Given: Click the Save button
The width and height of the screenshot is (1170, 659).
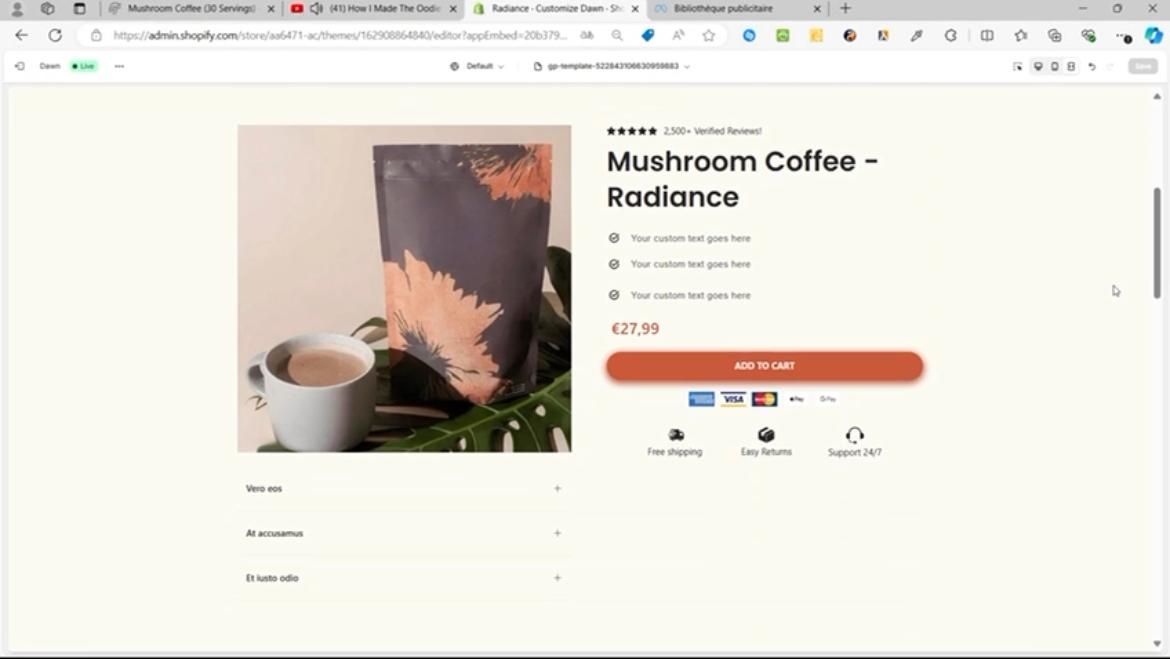Looking at the screenshot, I should (x=1142, y=66).
